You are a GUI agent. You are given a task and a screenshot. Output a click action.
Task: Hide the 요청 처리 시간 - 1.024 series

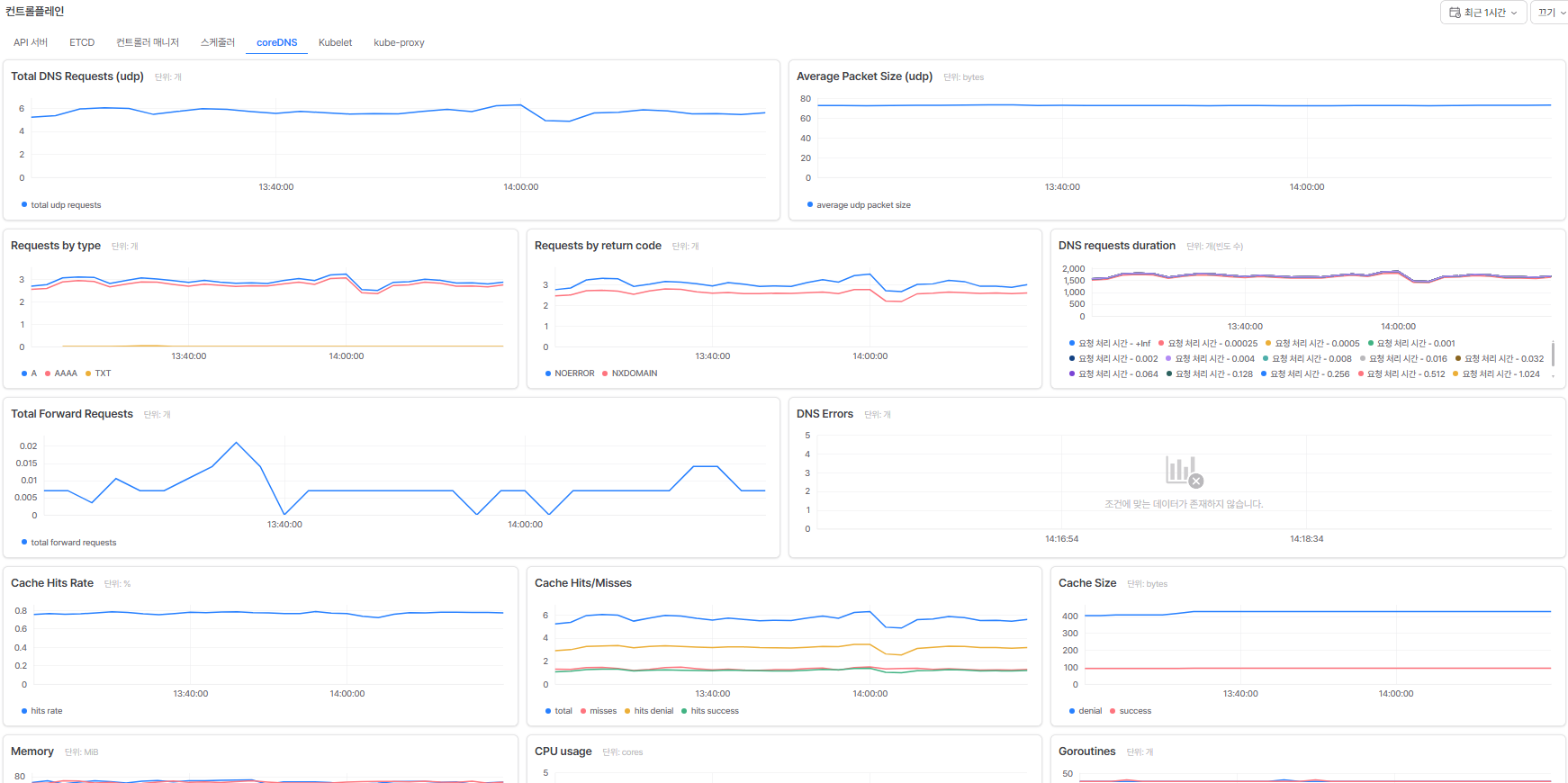click(1496, 374)
